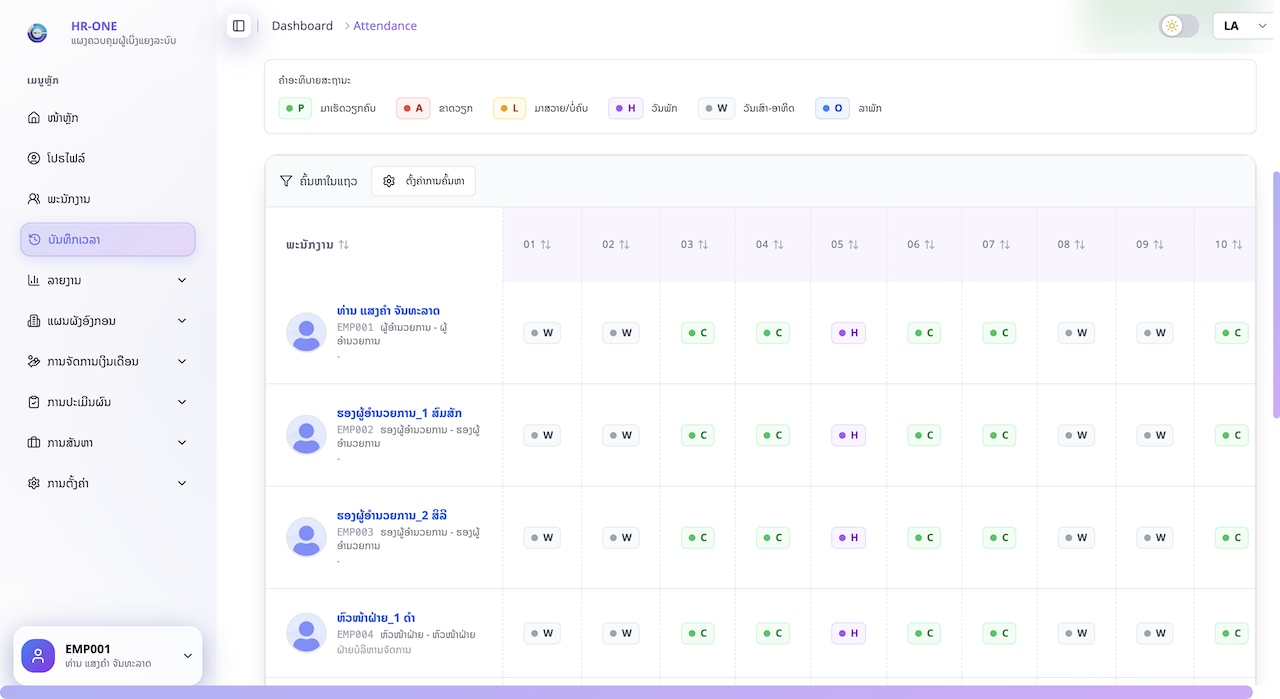Select the Attendance breadcrumb item

384,25
